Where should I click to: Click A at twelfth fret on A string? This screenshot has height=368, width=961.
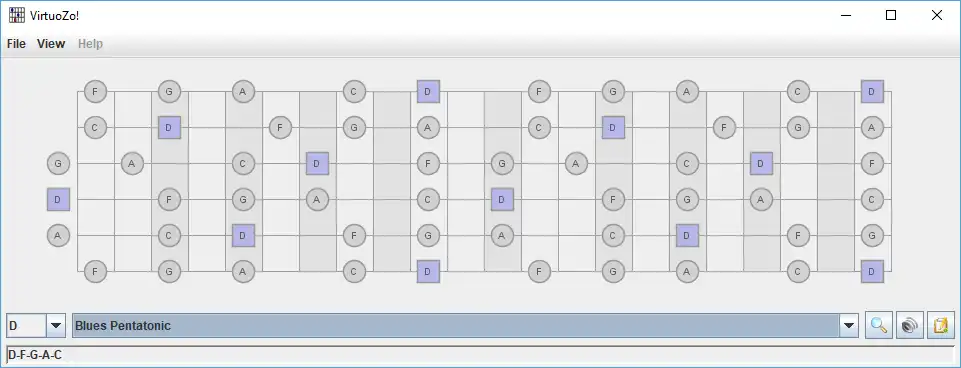[502, 235]
